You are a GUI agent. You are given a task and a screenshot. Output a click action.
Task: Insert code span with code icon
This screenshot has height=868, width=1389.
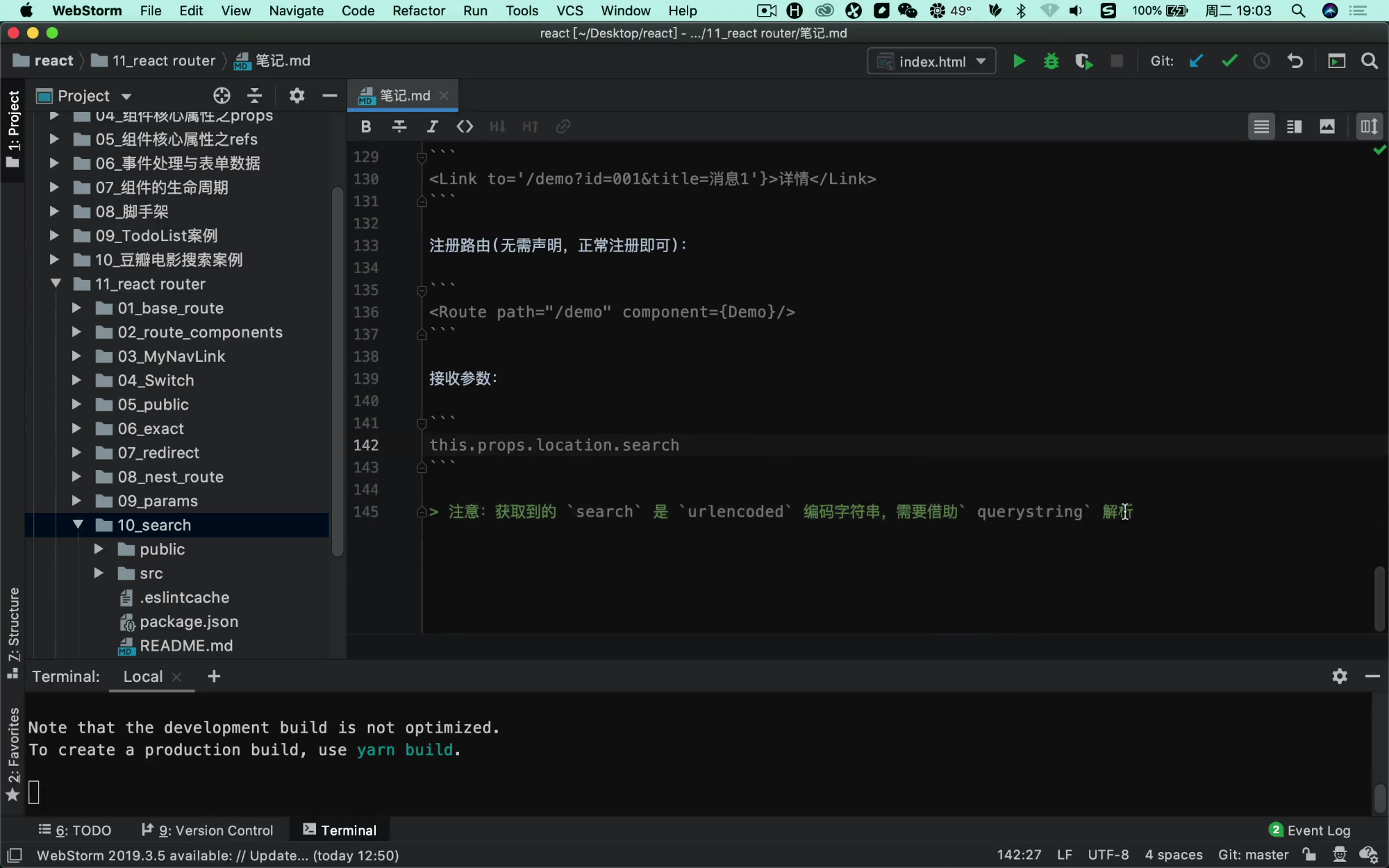coord(465,126)
